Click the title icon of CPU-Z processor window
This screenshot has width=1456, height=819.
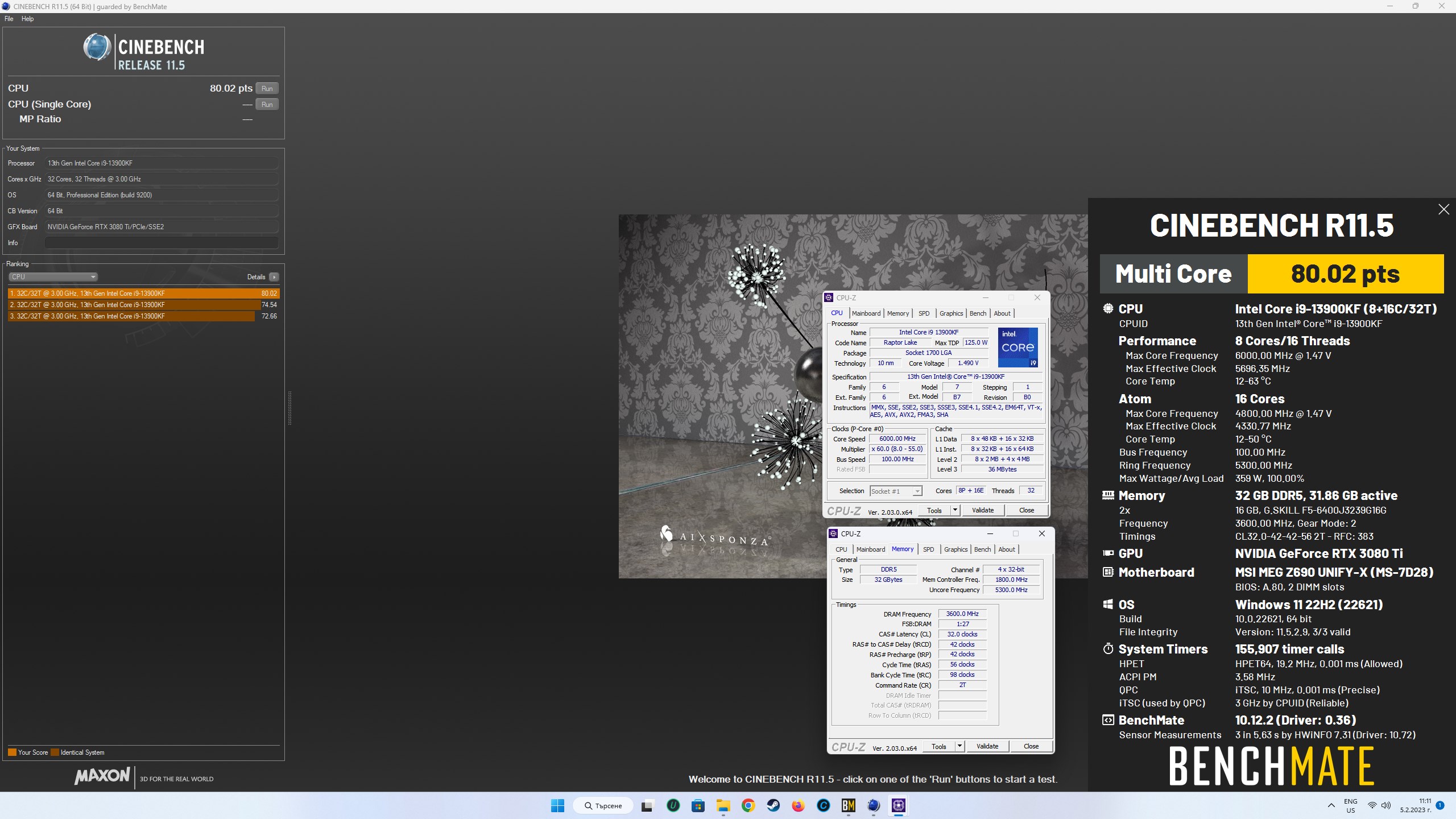pos(829,297)
